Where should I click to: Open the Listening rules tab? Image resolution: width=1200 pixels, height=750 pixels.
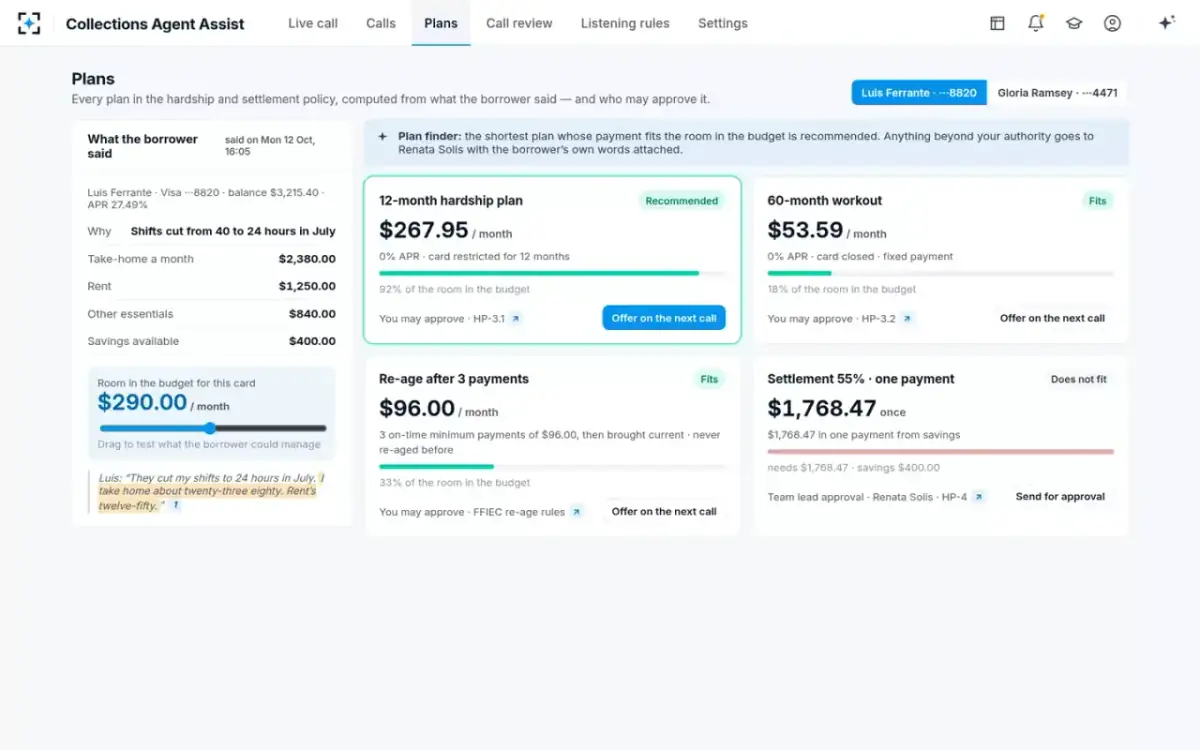coord(625,23)
